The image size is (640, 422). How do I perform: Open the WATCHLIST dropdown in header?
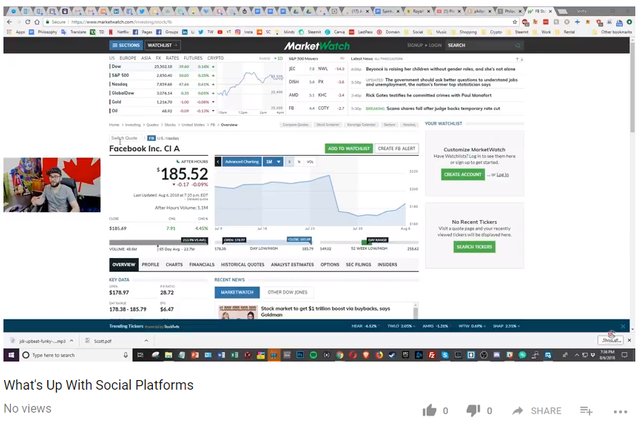pos(162,45)
